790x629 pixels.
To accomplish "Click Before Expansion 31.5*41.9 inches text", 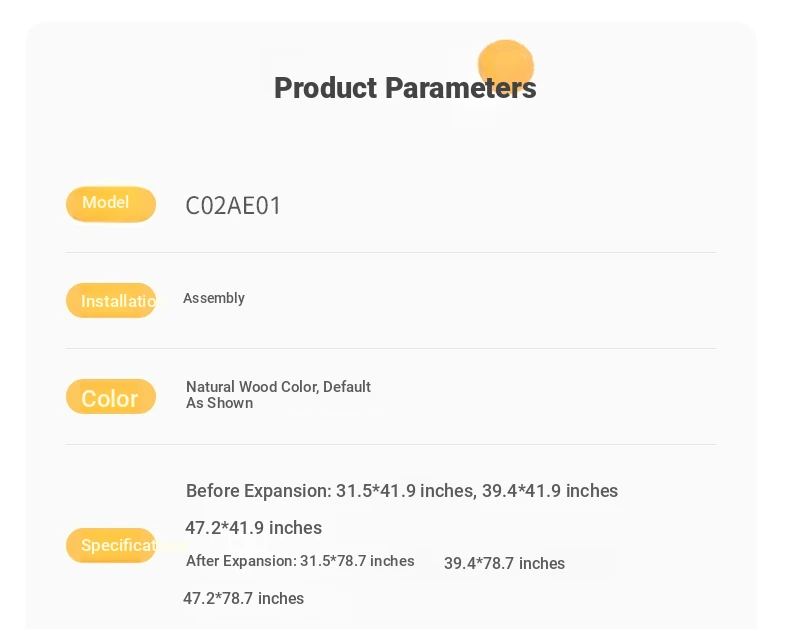I will [x=330, y=491].
